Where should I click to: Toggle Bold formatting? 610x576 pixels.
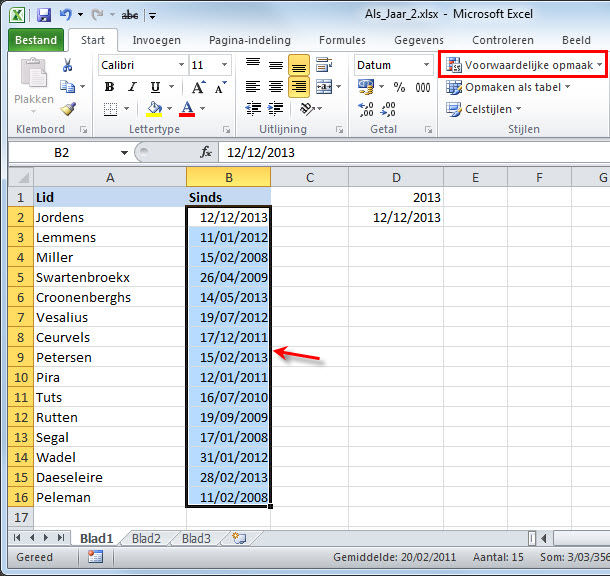[x=110, y=87]
